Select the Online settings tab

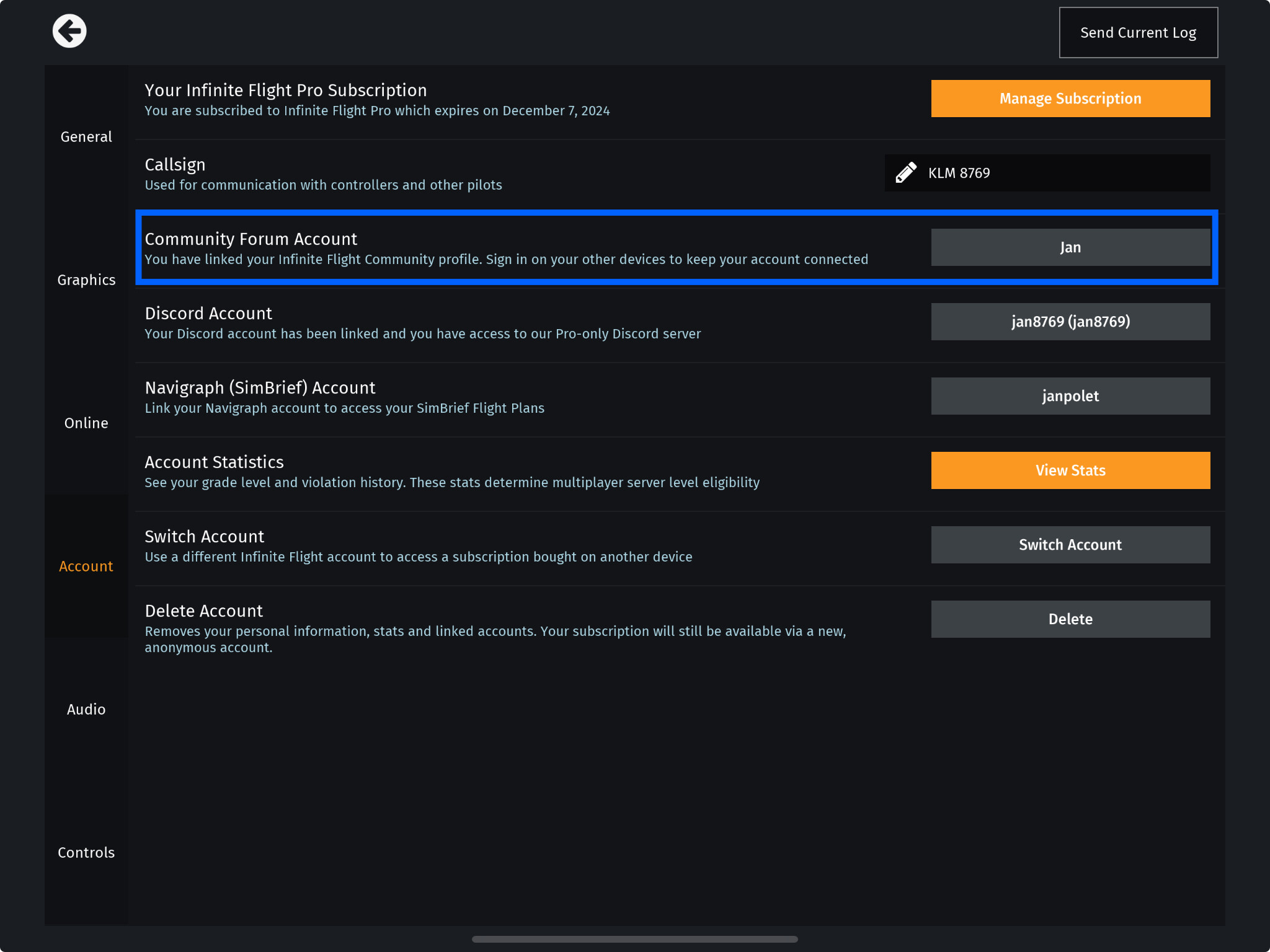86,423
